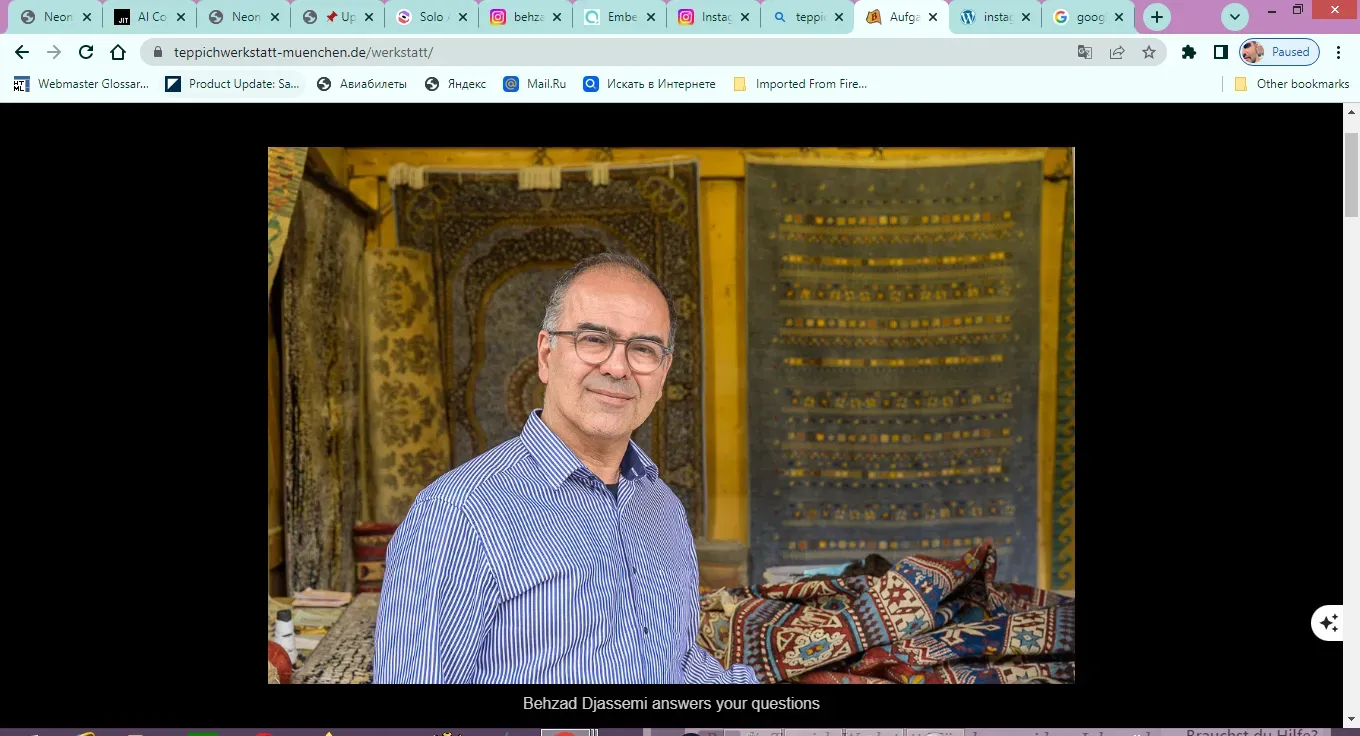
Task: Open the browser home page
Action: pos(118,52)
